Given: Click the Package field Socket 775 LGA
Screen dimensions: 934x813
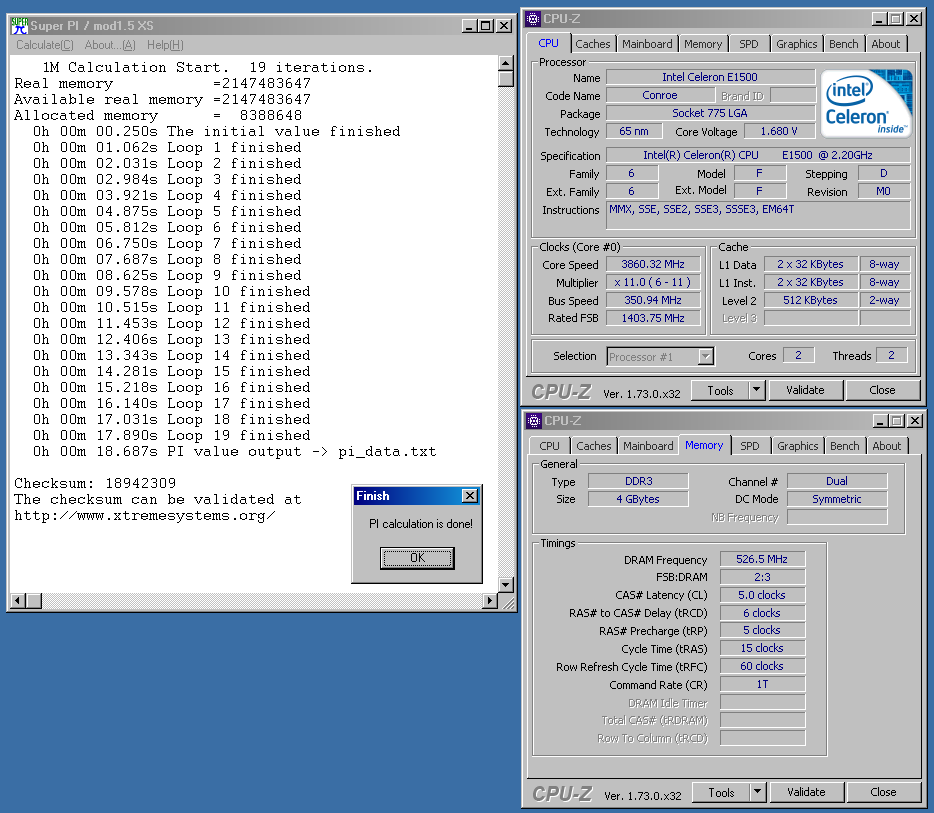Looking at the screenshot, I should (x=710, y=113).
